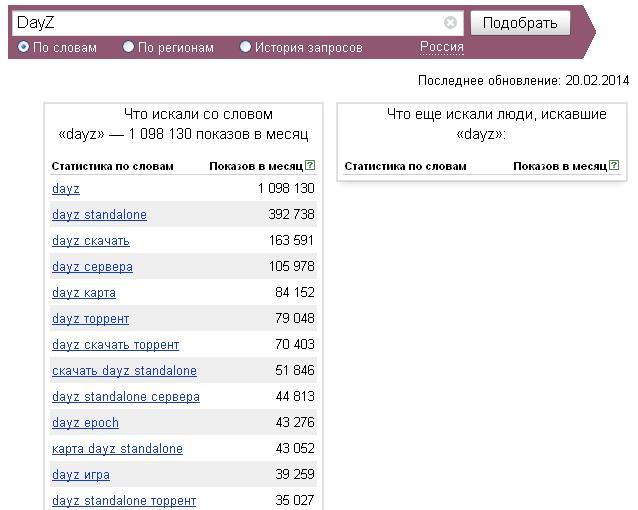
Task: Click the value 43 276
Action: (x=295, y=422)
